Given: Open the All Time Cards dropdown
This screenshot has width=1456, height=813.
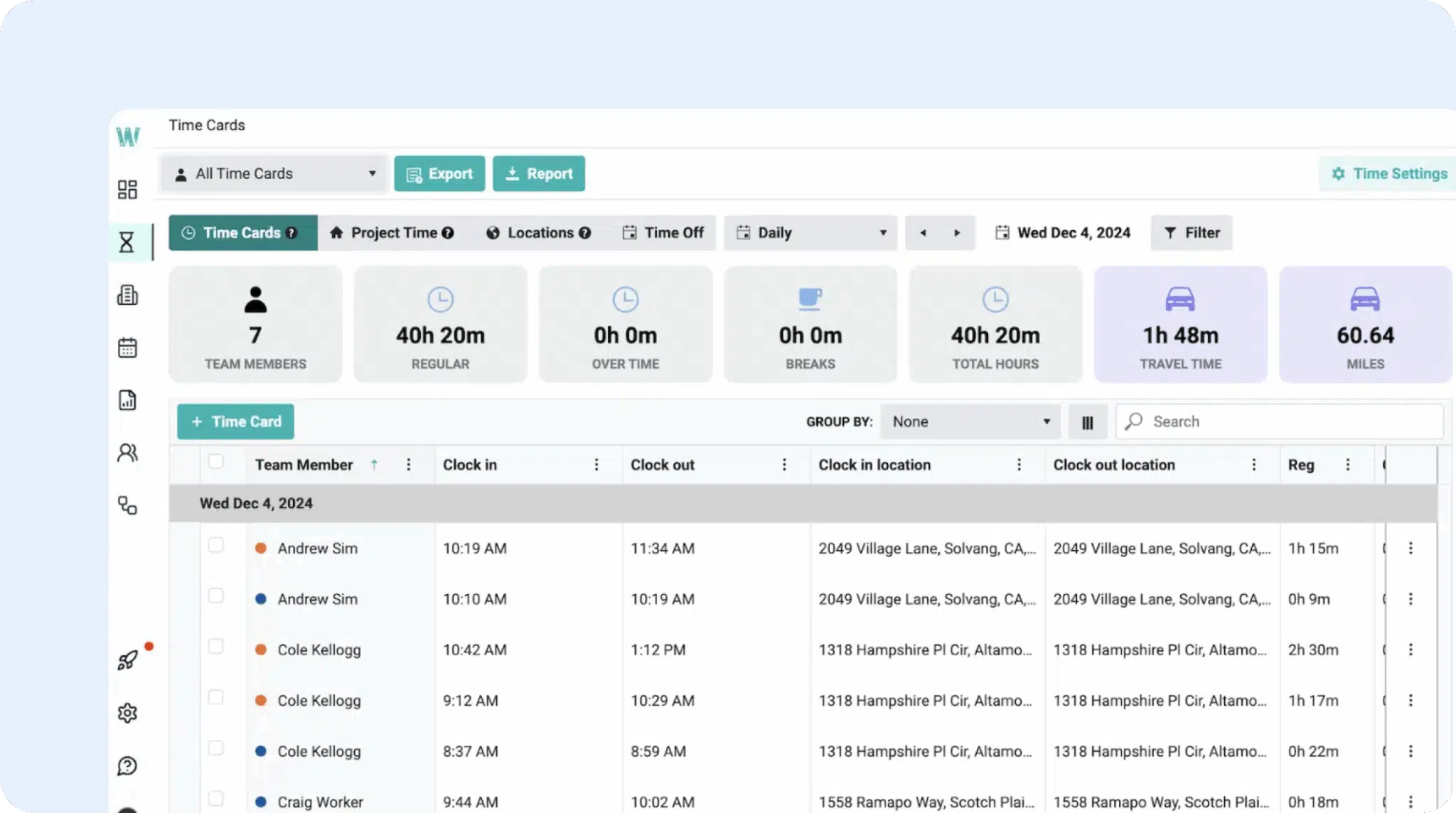Looking at the screenshot, I should (275, 174).
